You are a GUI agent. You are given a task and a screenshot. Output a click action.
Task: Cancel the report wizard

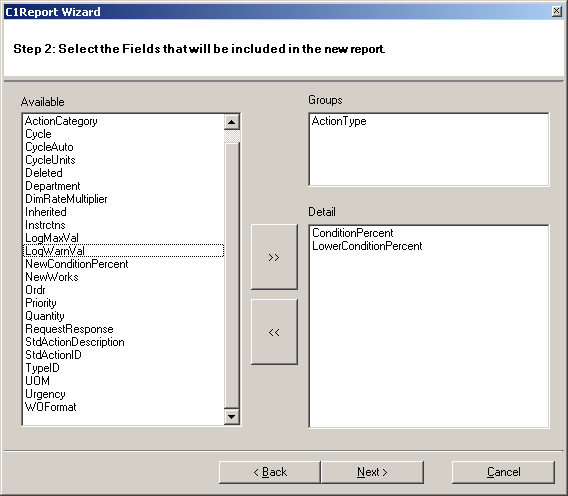(x=504, y=472)
